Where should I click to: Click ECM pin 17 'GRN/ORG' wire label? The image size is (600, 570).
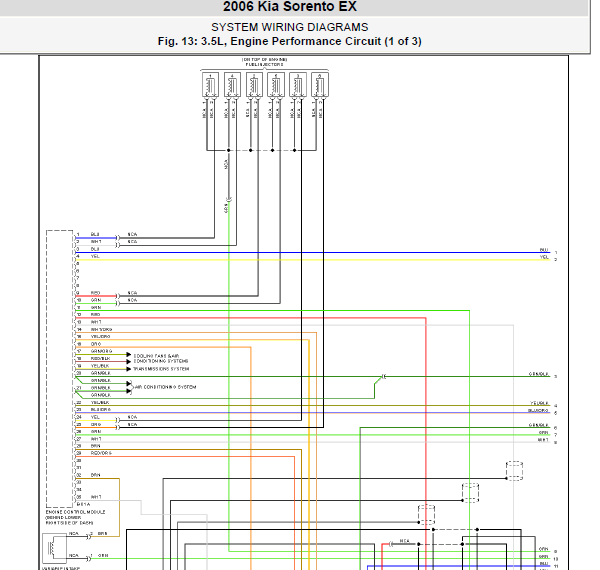pos(101,351)
